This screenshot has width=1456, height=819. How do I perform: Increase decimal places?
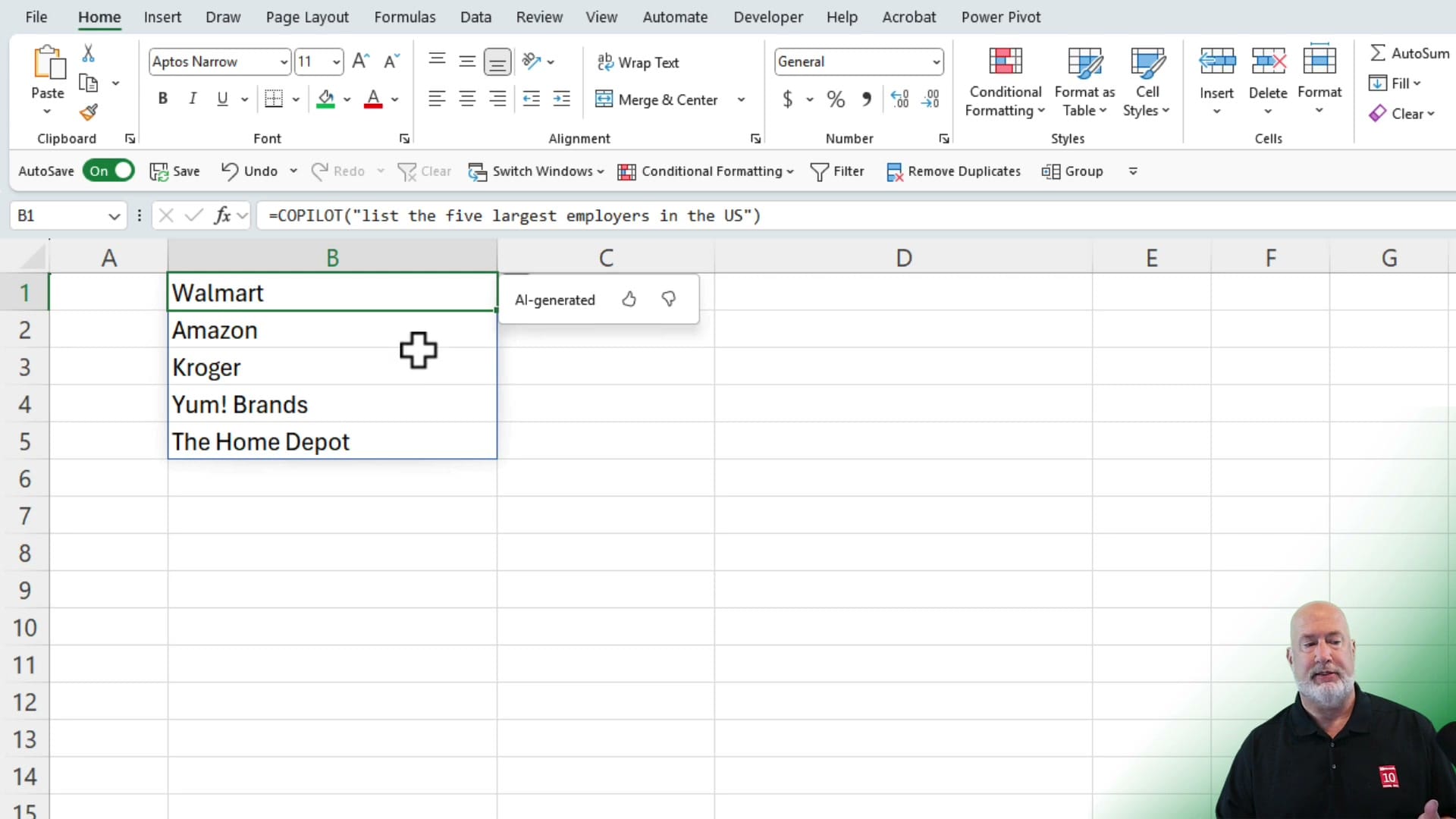899,99
